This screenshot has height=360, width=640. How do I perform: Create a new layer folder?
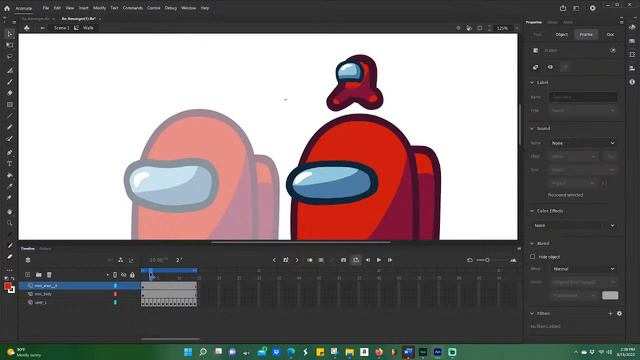[38, 275]
